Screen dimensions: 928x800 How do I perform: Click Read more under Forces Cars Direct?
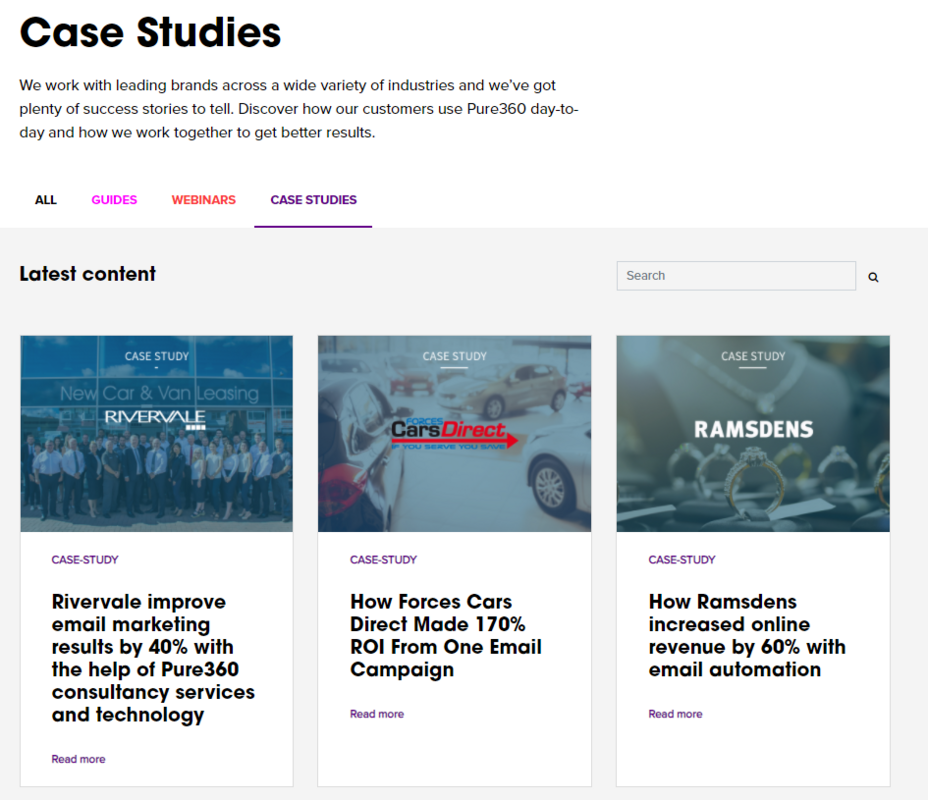(x=377, y=714)
